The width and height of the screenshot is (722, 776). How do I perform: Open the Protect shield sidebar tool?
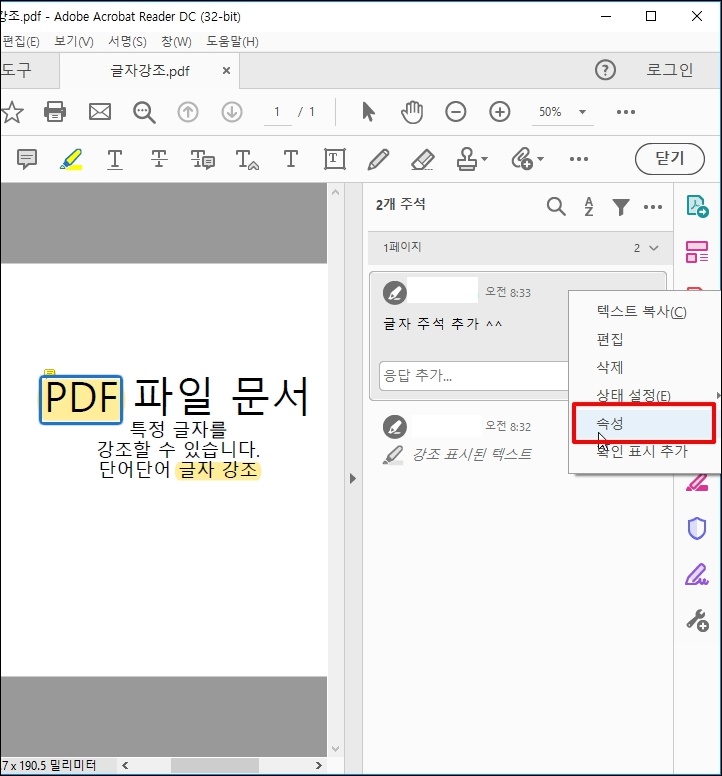(x=697, y=528)
